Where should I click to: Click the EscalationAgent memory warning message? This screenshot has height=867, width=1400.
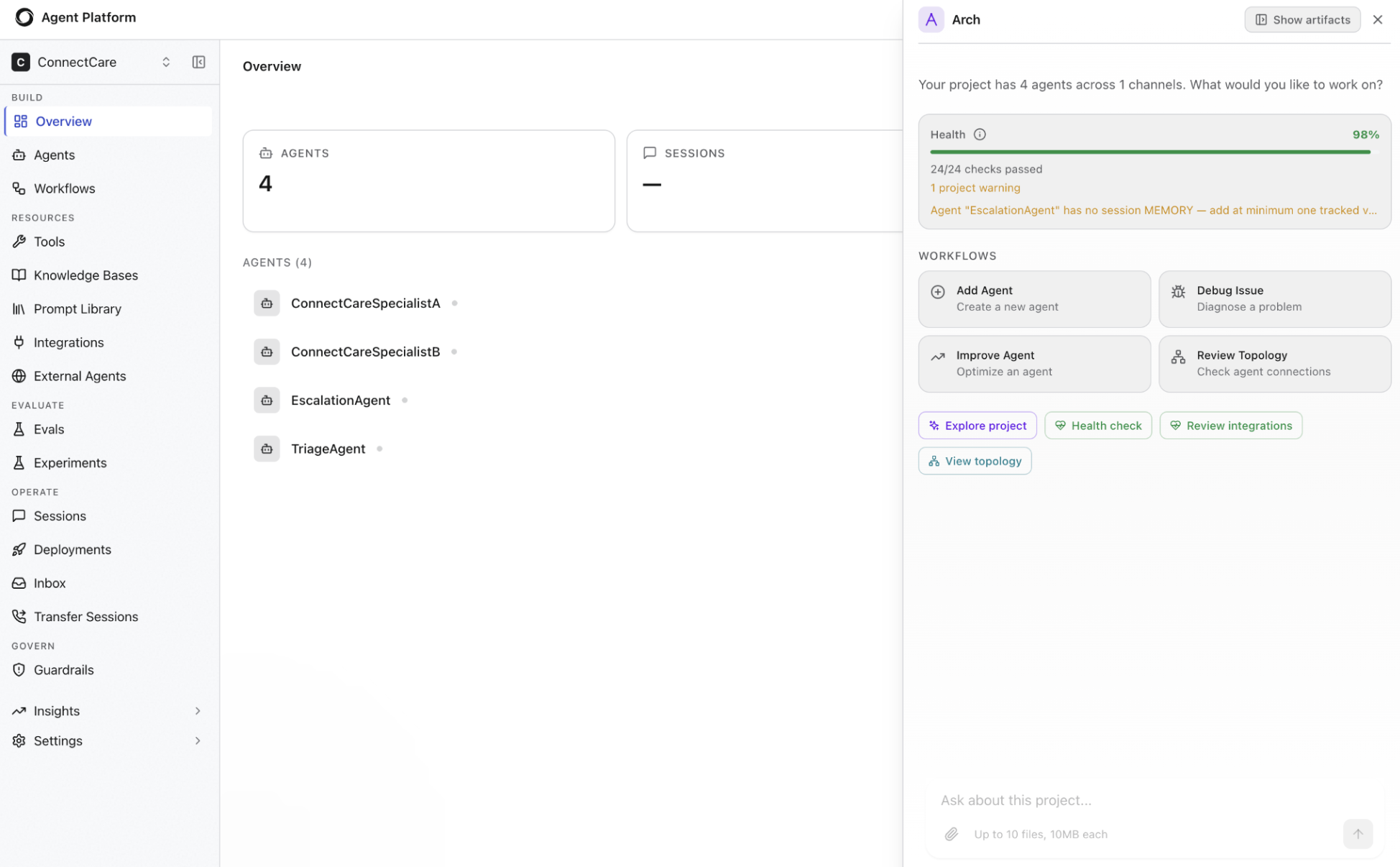tap(1153, 210)
